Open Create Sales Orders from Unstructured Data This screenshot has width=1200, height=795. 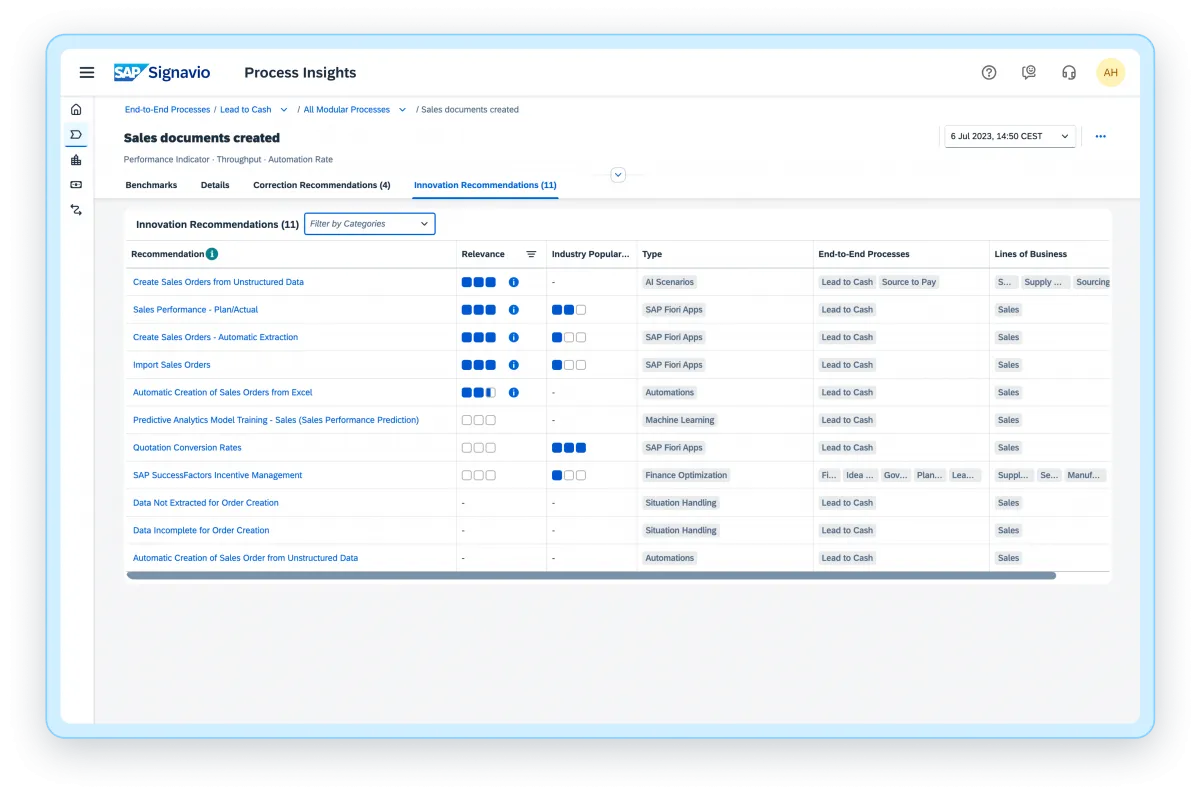click(x=218, y=282)
